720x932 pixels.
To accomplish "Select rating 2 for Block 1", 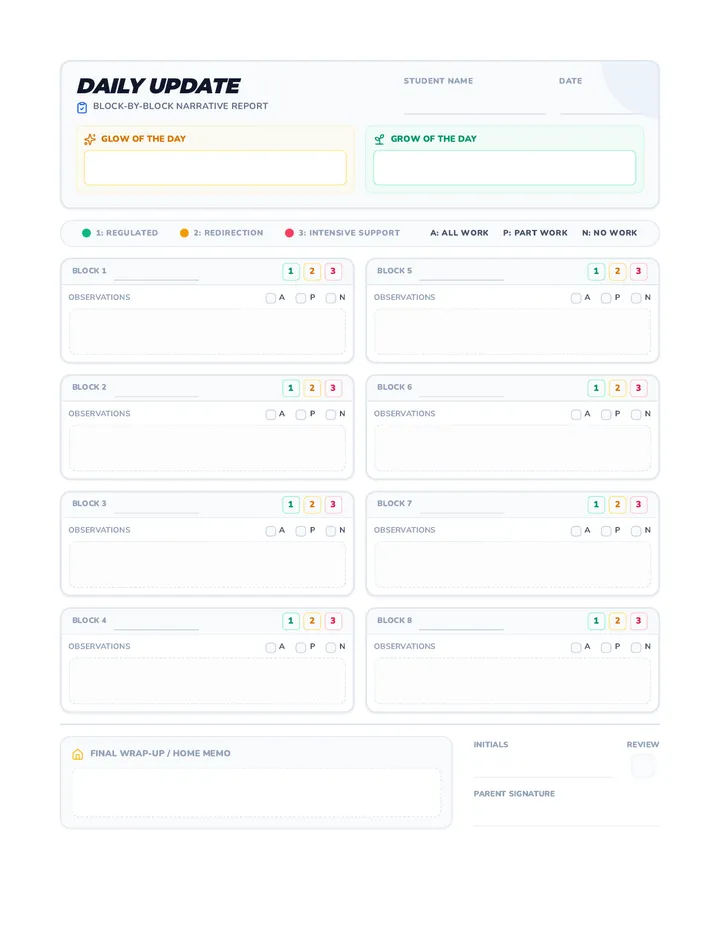I will 312,272.
